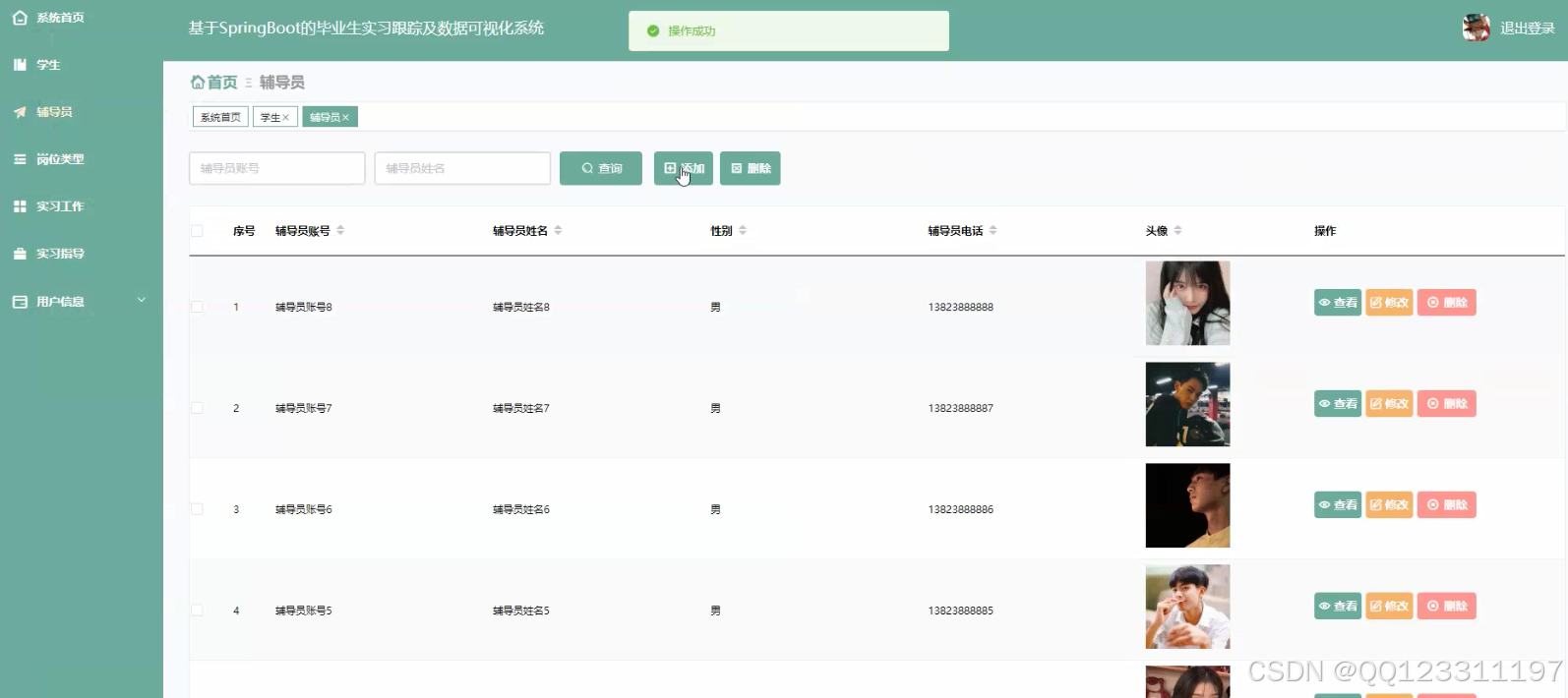The height and width of the screenshot is (698, 1568).
Task: Click 修改 edit button for 辅导员账号8
Action: click(1389, 303)
